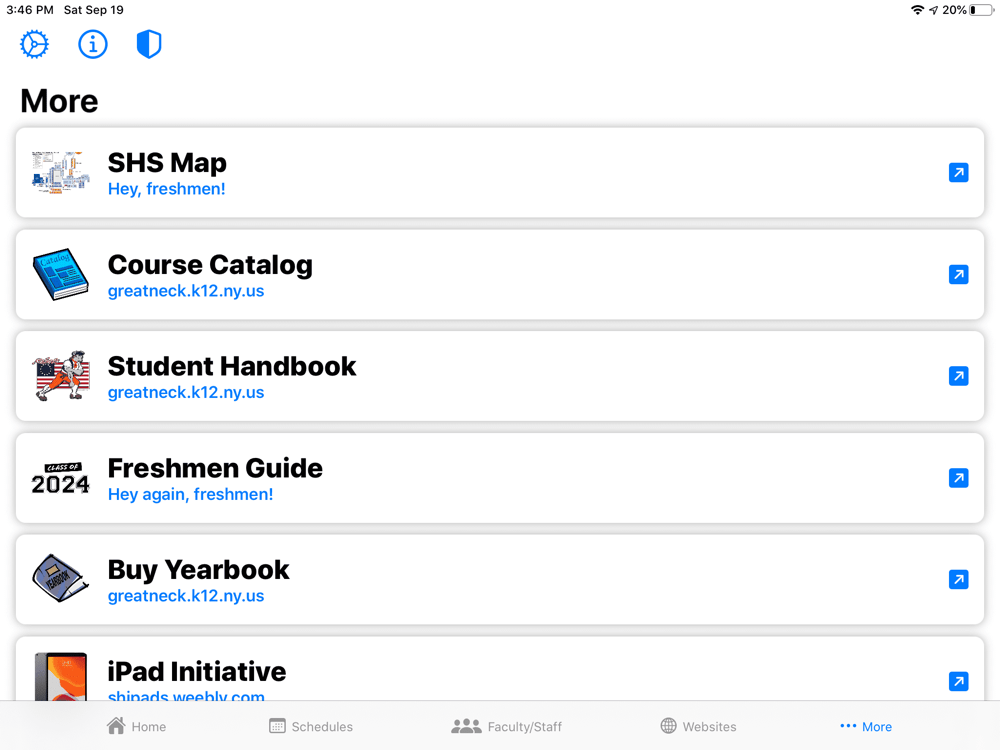Tap the Student Handbook external-link arrow
This screenshot has height=750, width=1000.
pyautogui.click(x=958, y=376)
